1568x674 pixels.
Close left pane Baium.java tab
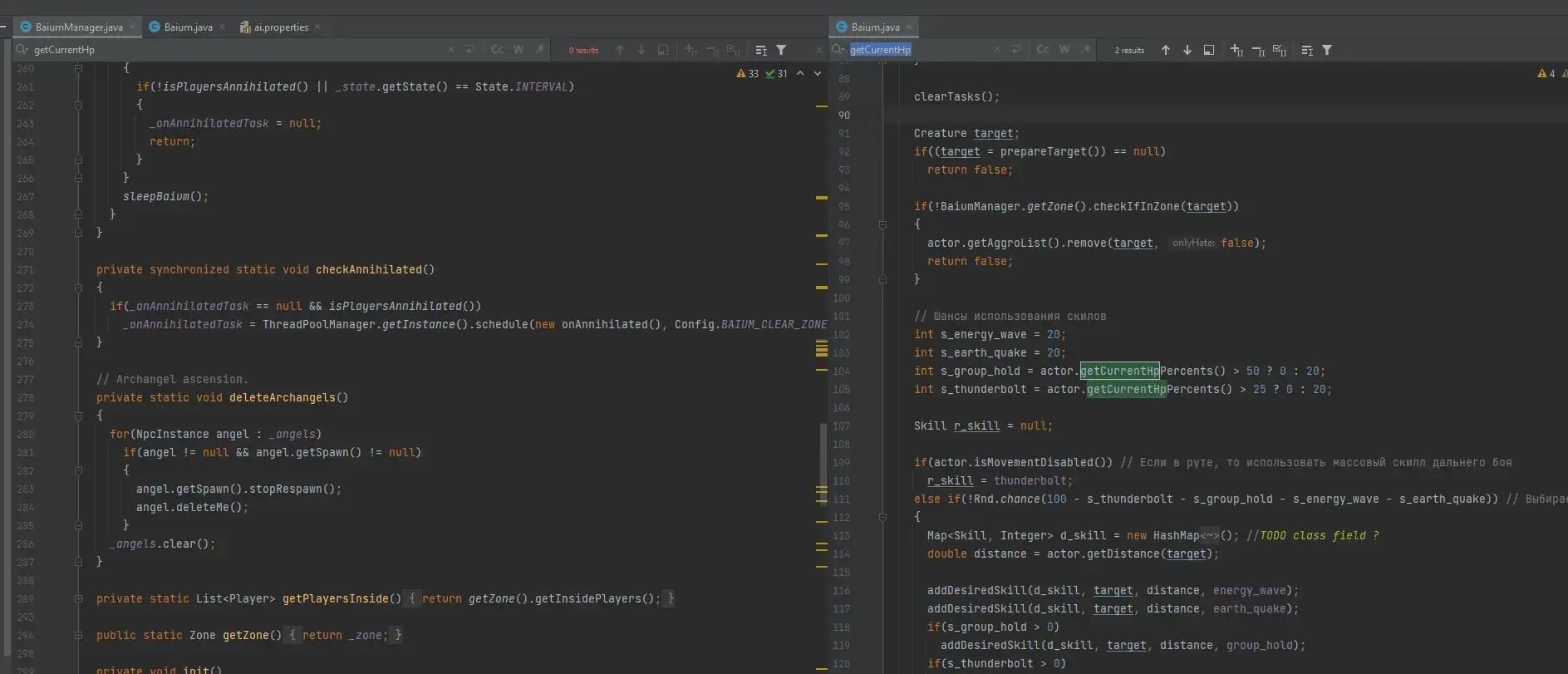(x=222, y=27)
